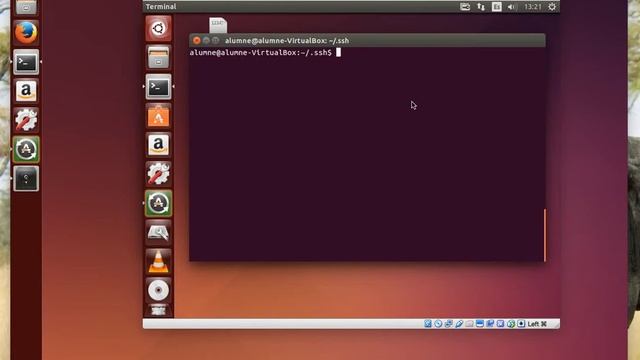Launch Ubuntu Software Center from the VM launcher
Viewport: 640px width, 360px height.
coord(158,116)
